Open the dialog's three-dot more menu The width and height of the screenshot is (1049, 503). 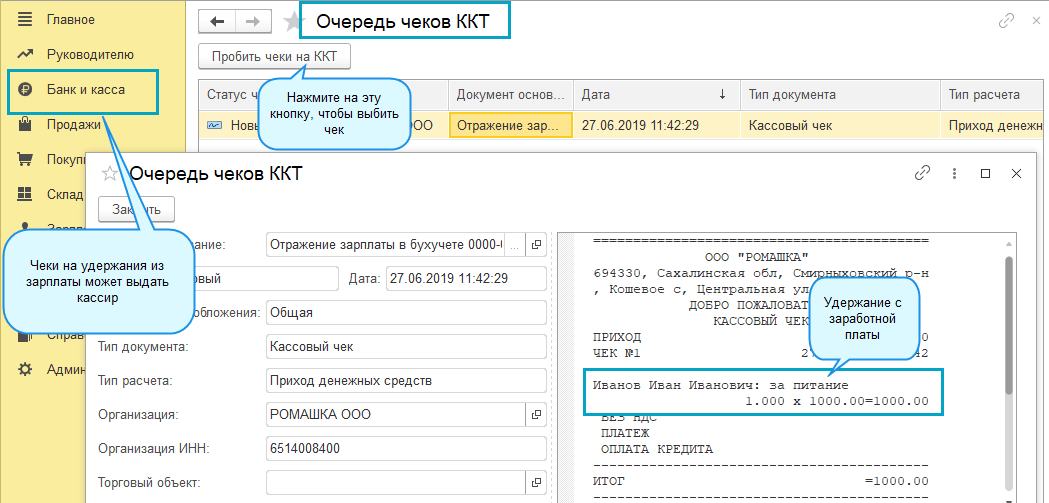[954, 173]
